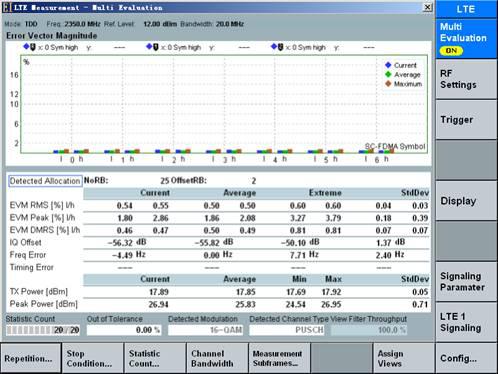Open the Statistic Count... hotkey
Image resolution: width=498 pixels, height=374 pixels.
coord(155,359)
